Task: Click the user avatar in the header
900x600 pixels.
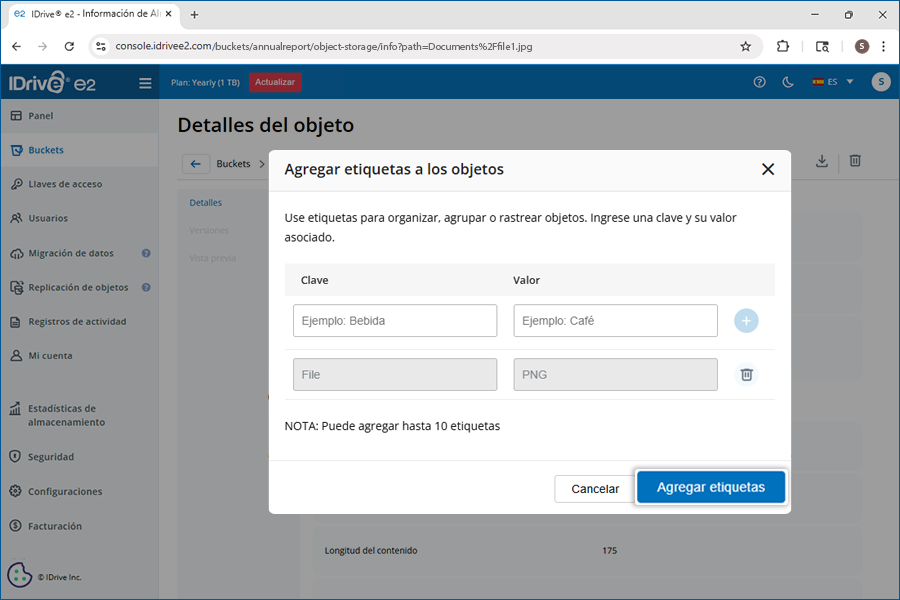Action: (x=880, y=82)
